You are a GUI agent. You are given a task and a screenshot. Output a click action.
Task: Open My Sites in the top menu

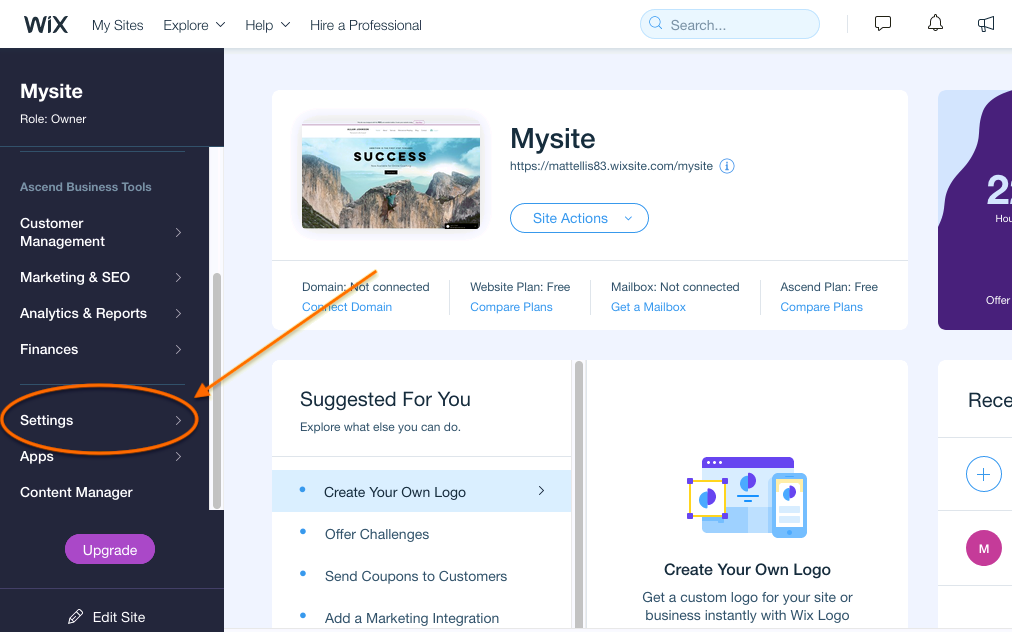coord(117,25)
